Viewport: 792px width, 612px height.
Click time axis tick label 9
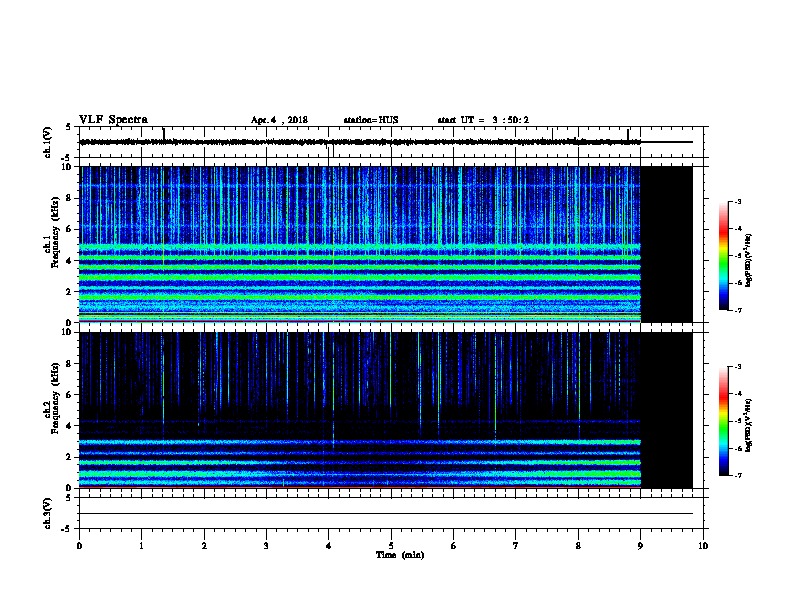point(640,546)
